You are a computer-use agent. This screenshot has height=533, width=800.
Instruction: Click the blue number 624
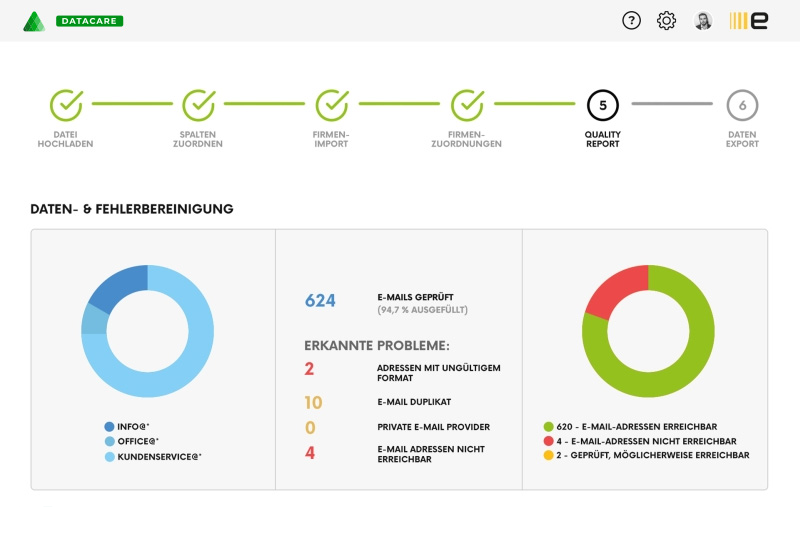(320, 300)
